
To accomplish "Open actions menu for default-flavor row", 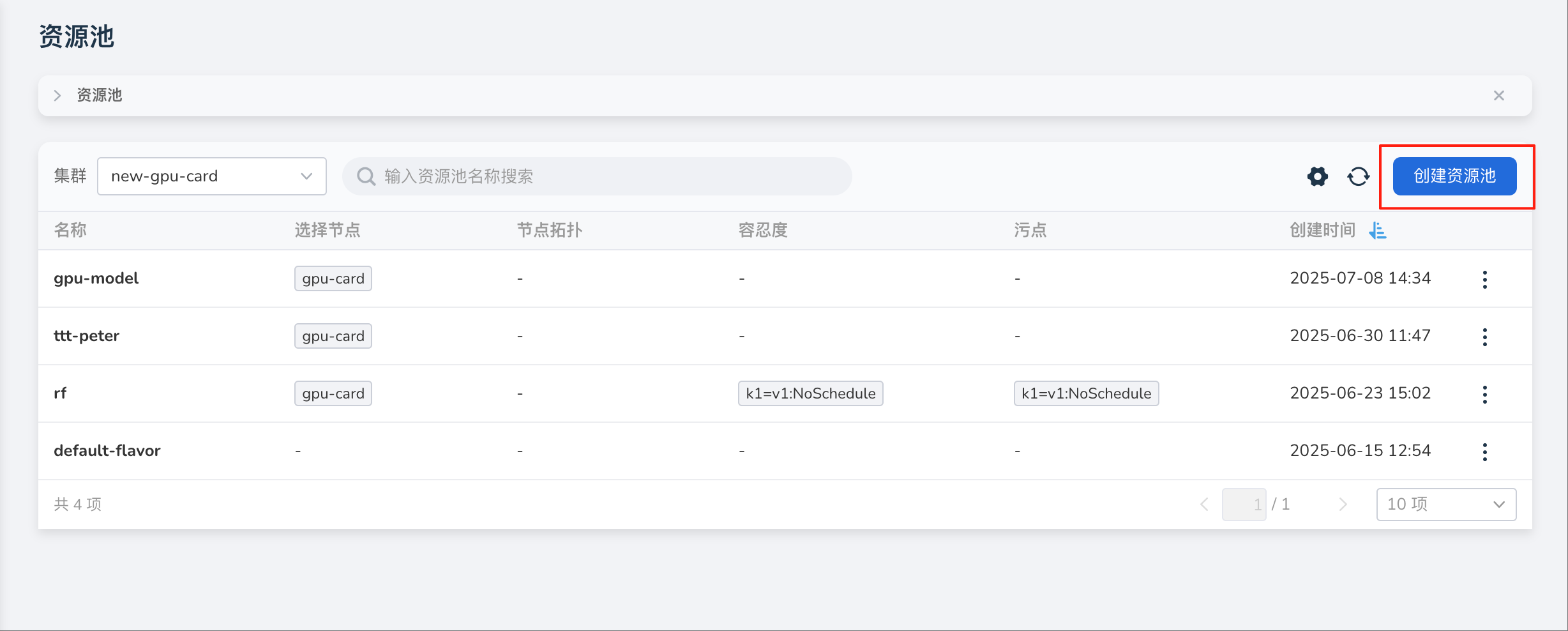I will tap(1484, 452).
